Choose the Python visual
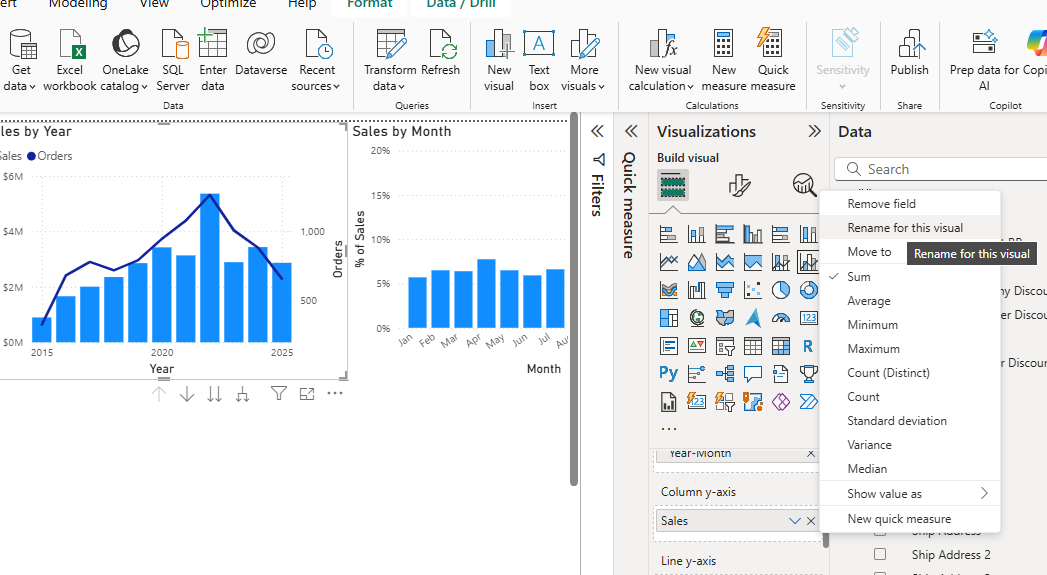 point(668,373)
